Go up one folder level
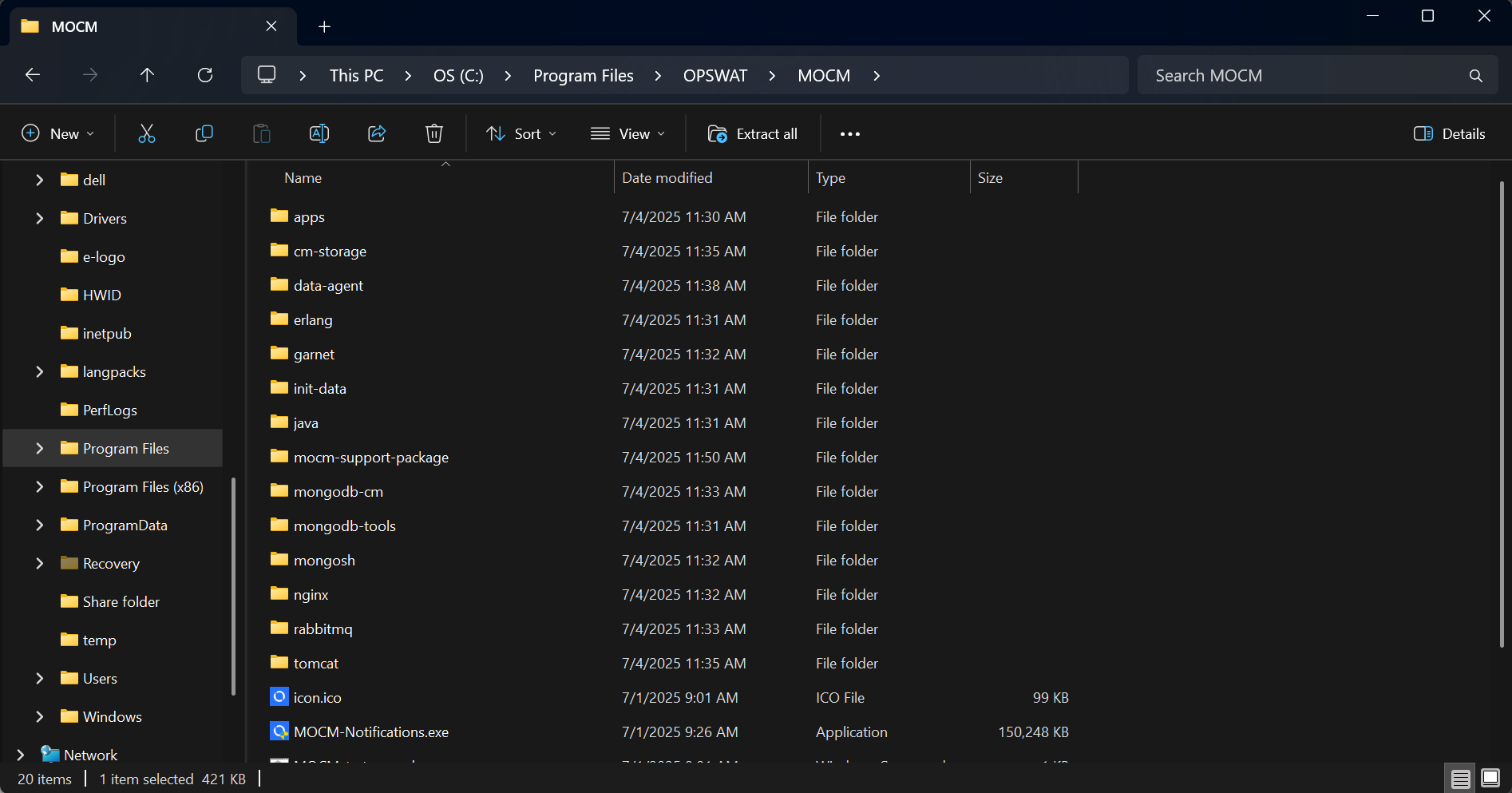This screenshot has height=793, width=1512. (x=147, y=75)
